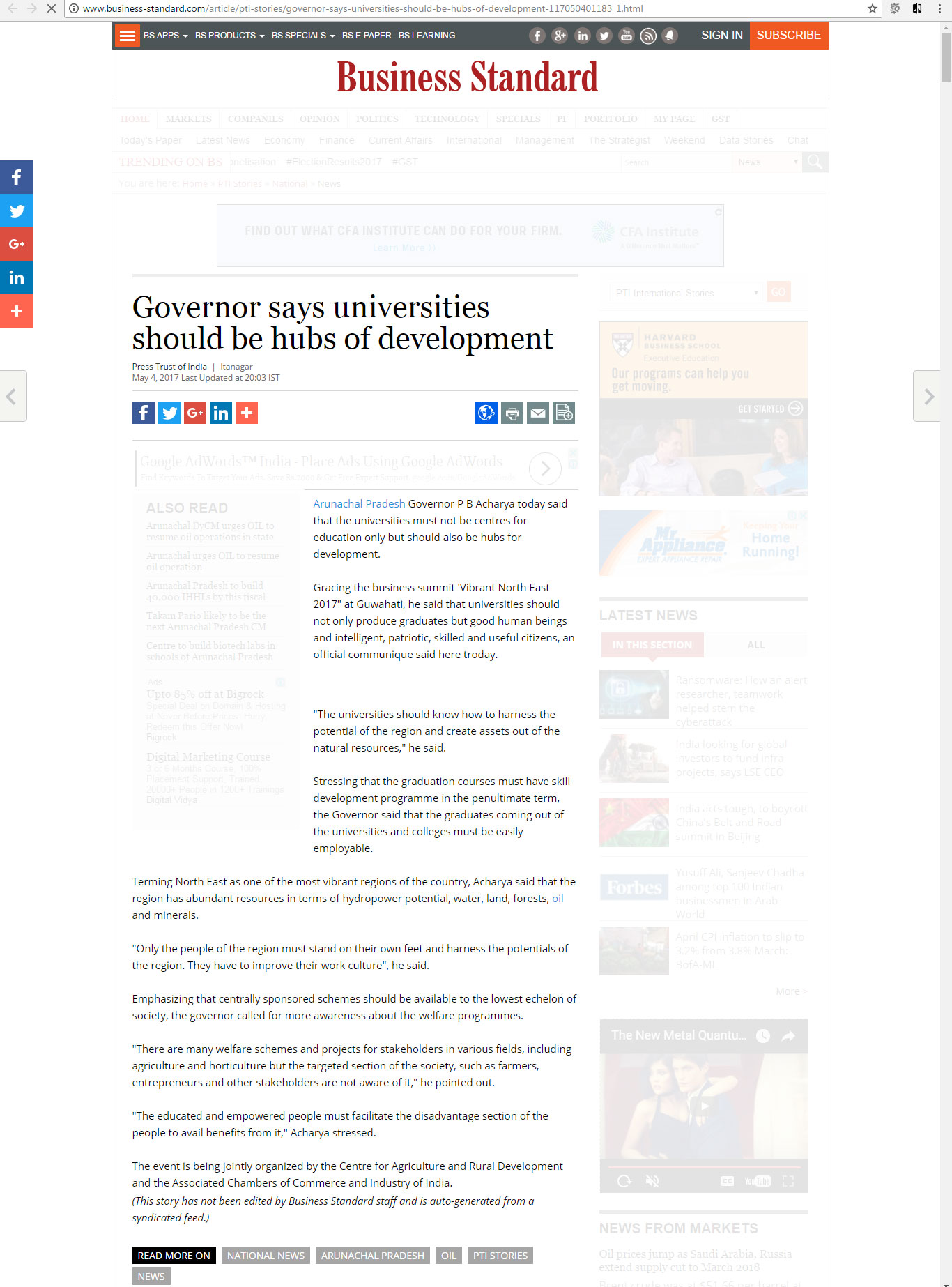Click the RSS feed icon in header
Screen dimensions: 952x1287
648,36
